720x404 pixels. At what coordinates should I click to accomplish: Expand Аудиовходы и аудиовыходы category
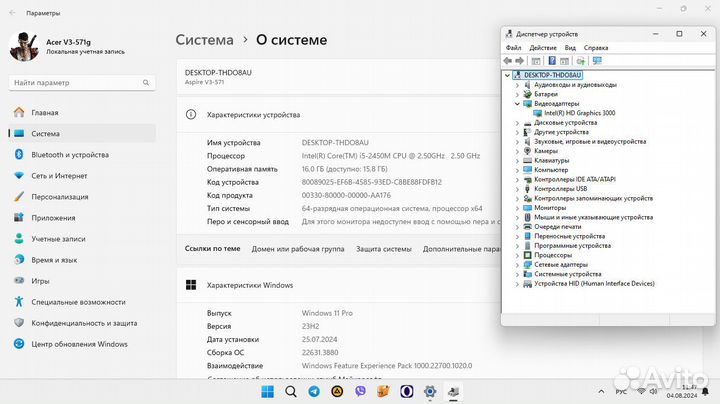pyautogui.click(x=517, y=85)
